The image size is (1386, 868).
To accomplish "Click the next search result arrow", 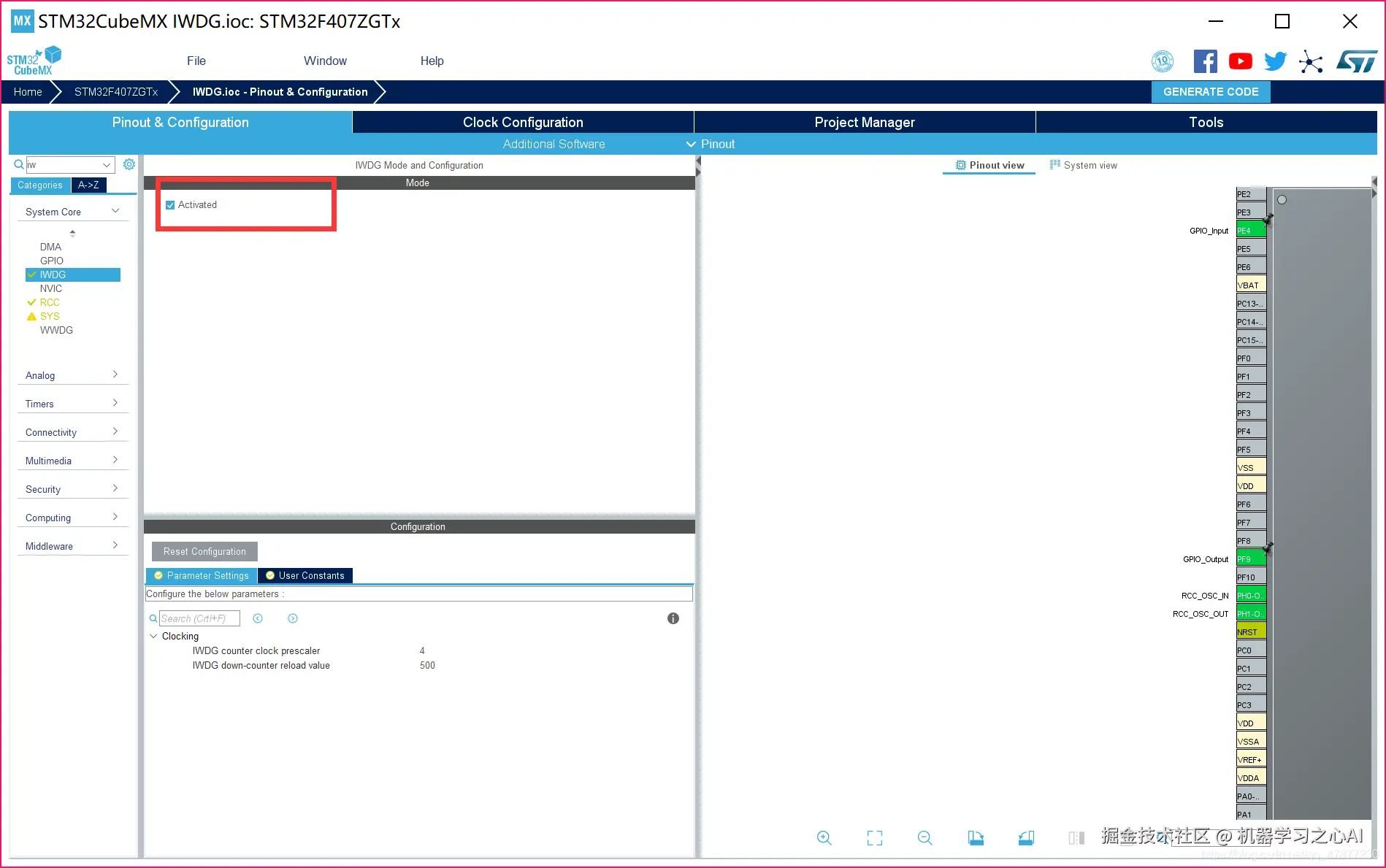I will point(293,618).
